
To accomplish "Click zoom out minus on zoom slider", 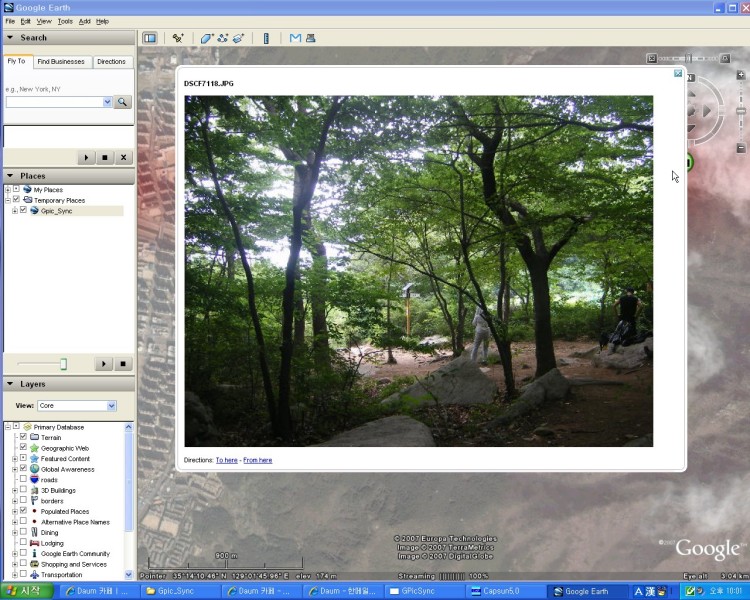I will pos(740,148).
